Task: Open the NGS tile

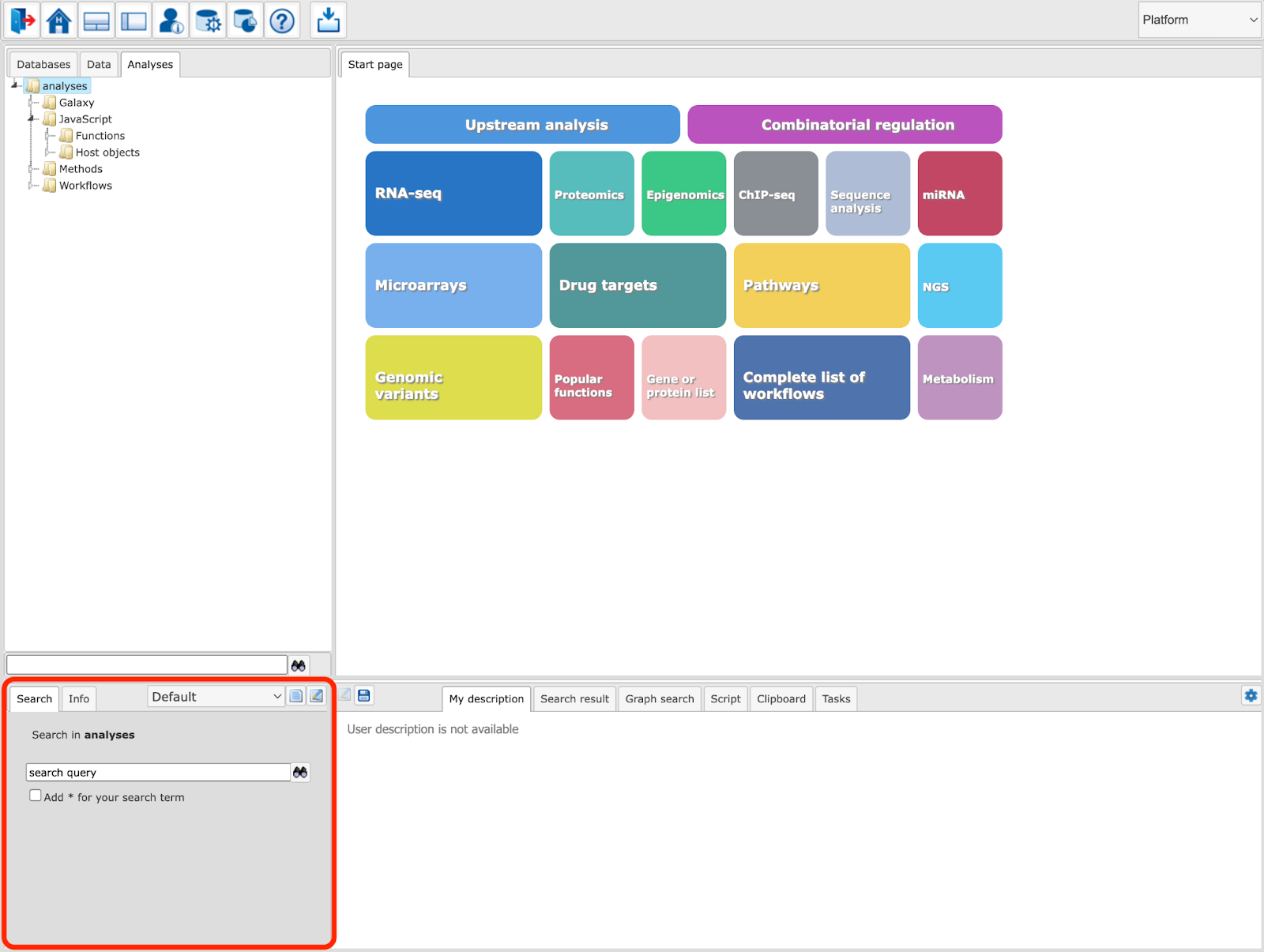Action: click(960, 285)
